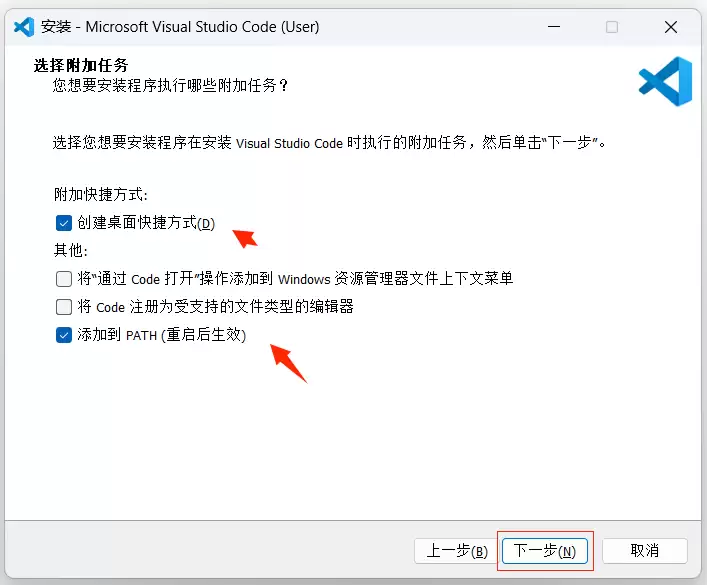This screenshot has width=707, height=585.
Task: Click the window title text 安装 - Microsoft Visual Studio Code
Action: click(x=180, y=27)
